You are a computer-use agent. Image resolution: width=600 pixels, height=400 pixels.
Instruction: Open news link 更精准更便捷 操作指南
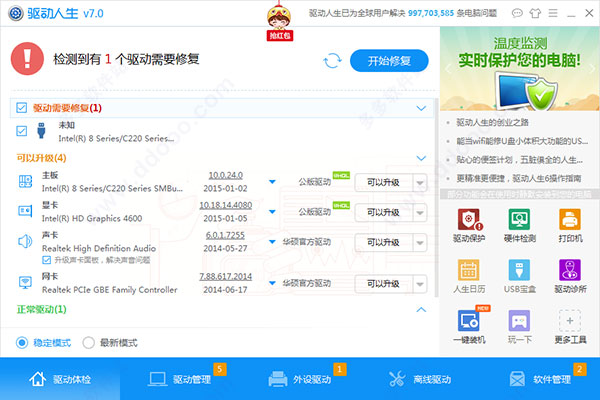click(x=518, y=178)
